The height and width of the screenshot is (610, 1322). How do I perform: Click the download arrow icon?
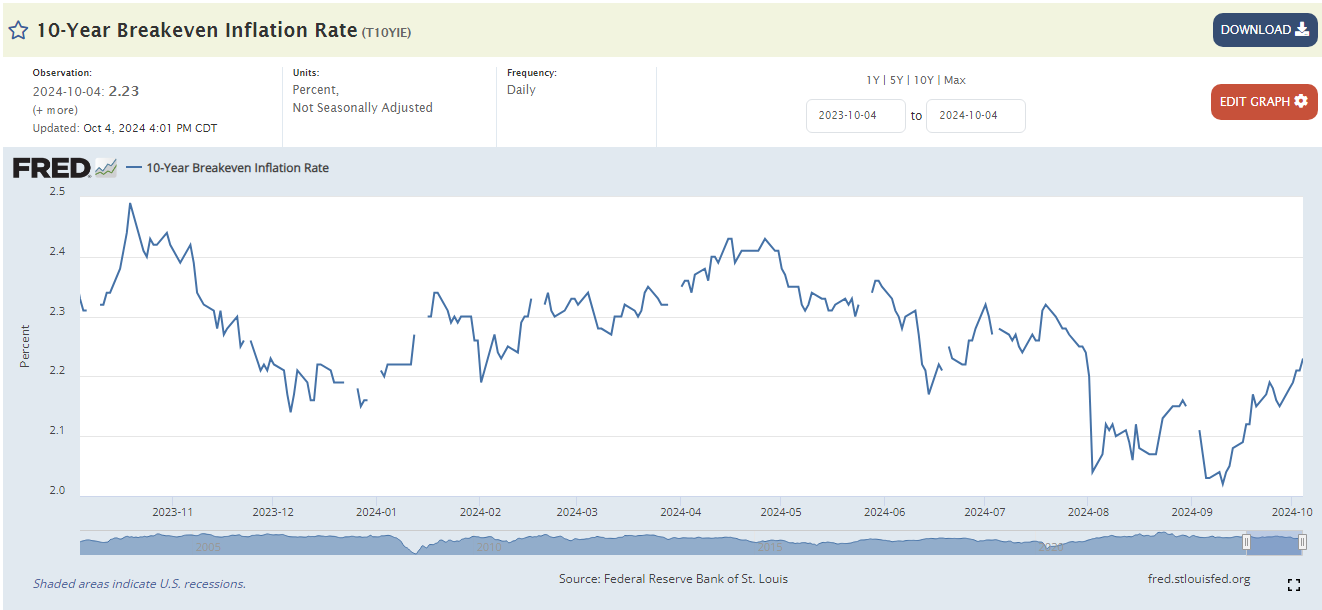1302,29
